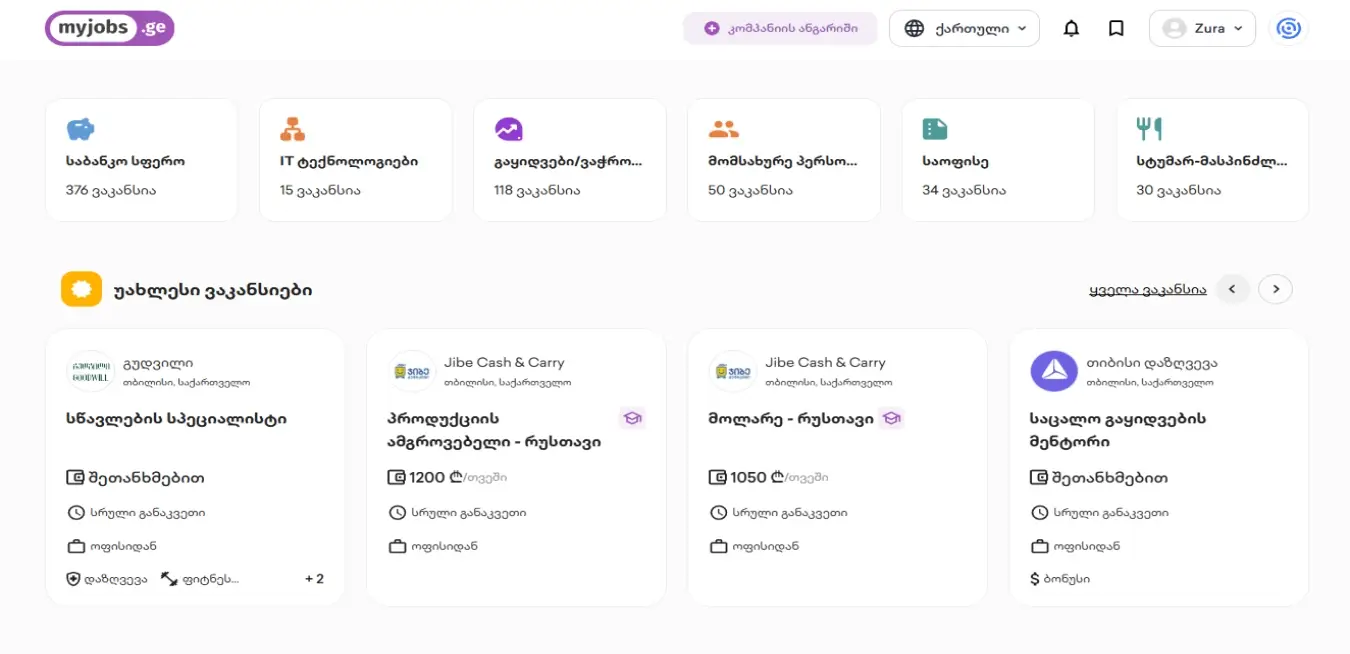Click the Goodwill company logo
The width and height of the screenshot is (1350, 654).
click(x=90, y=371)
